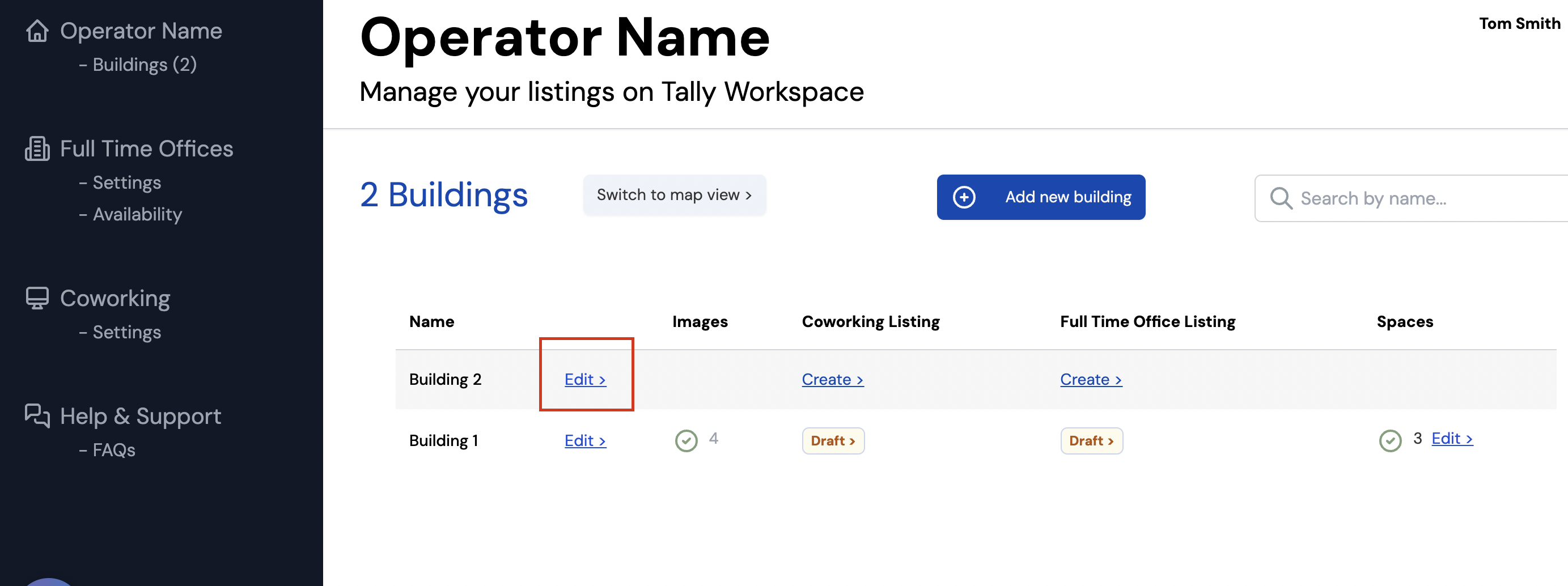Image resolution: width=1568 pixels, height=586 pixels.
Task: Click the Full Time Office Listing column header
Action: coord(1148,322)
